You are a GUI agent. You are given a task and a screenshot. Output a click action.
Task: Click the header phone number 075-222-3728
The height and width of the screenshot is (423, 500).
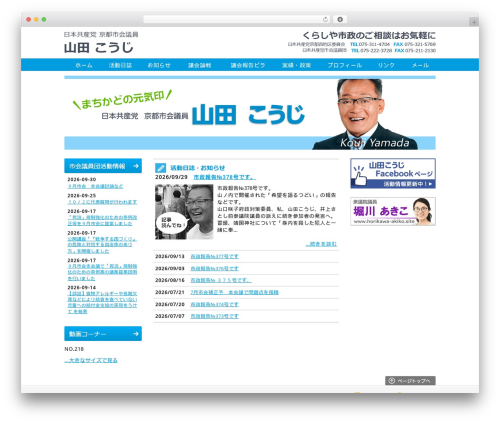coord(376,50)
